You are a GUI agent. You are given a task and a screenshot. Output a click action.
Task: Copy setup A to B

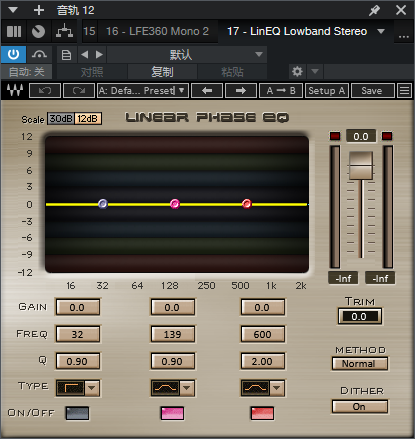[x=281, y=90]
